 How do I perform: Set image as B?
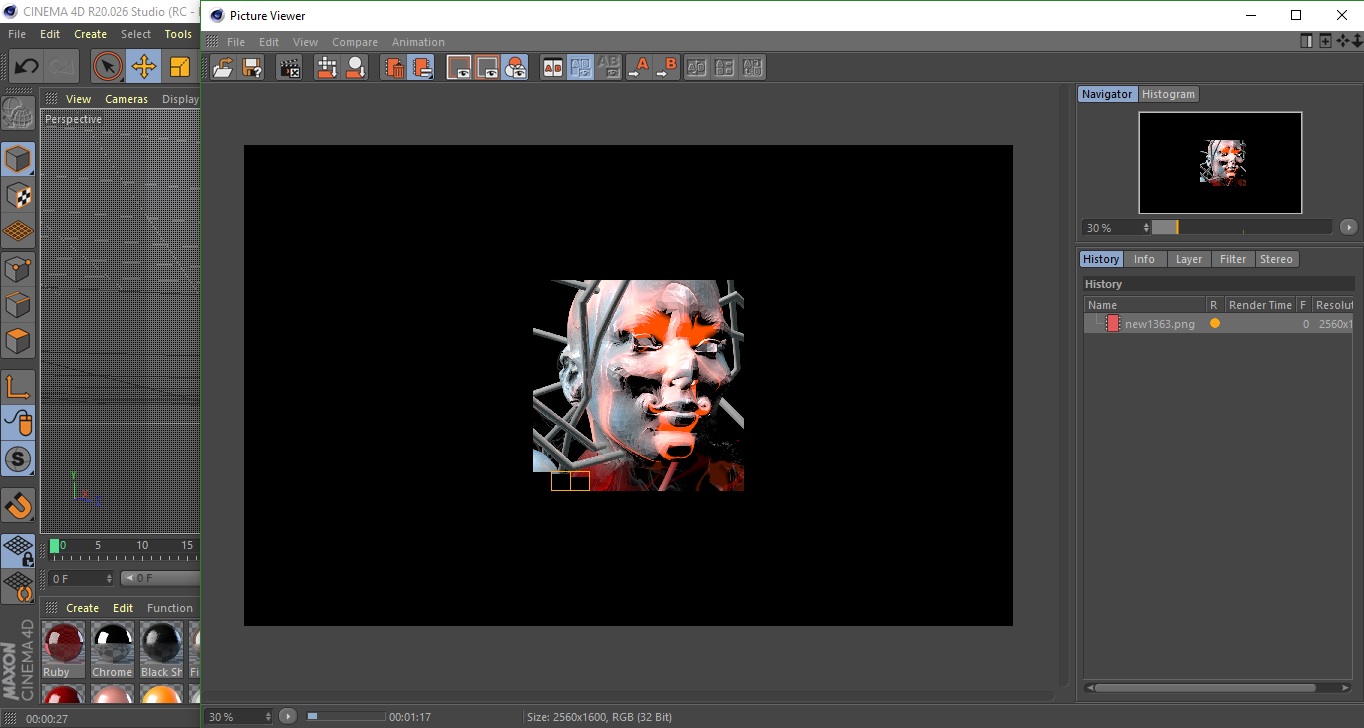point(666,67)
